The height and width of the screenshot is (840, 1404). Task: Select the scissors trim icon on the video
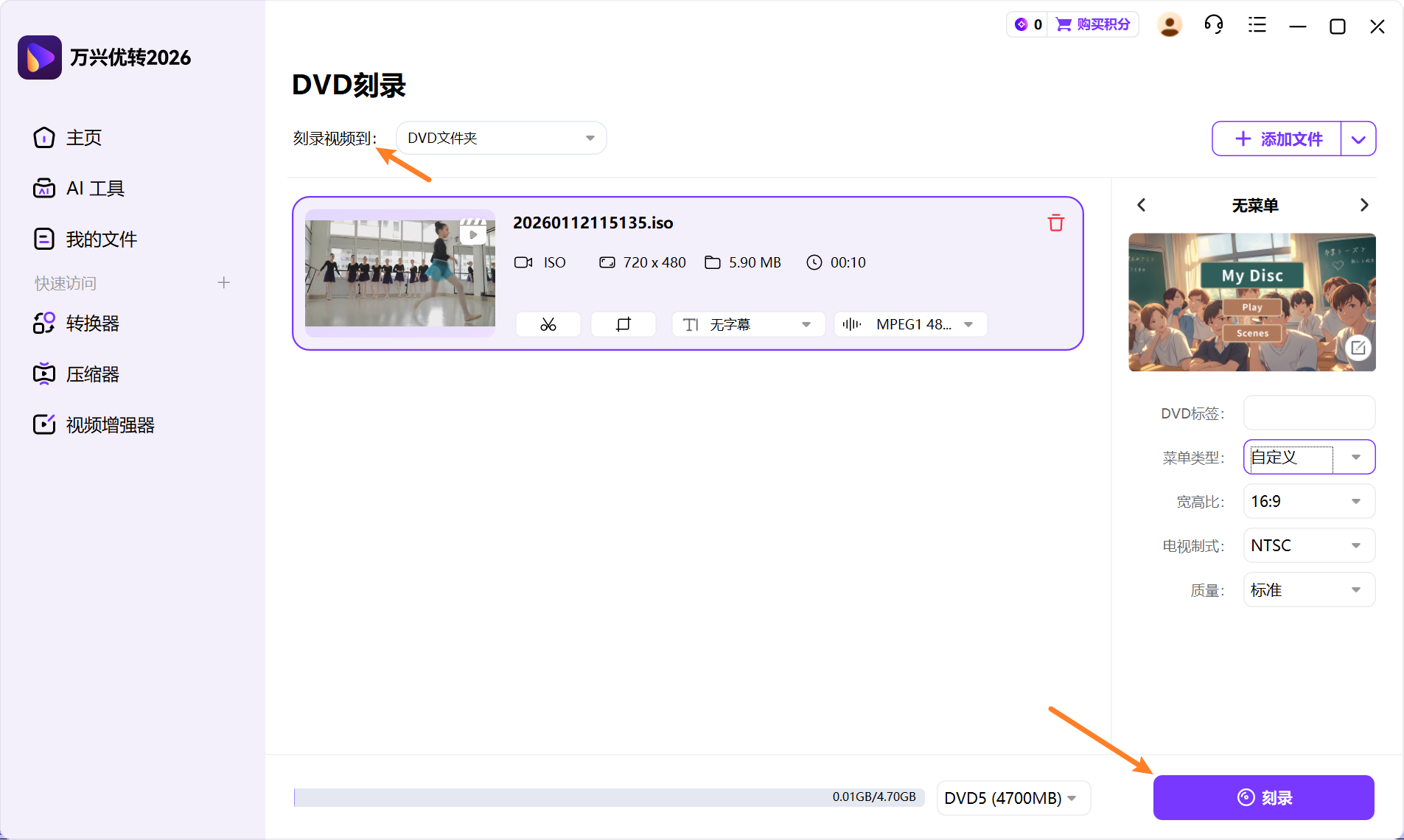tap(548, 324)
